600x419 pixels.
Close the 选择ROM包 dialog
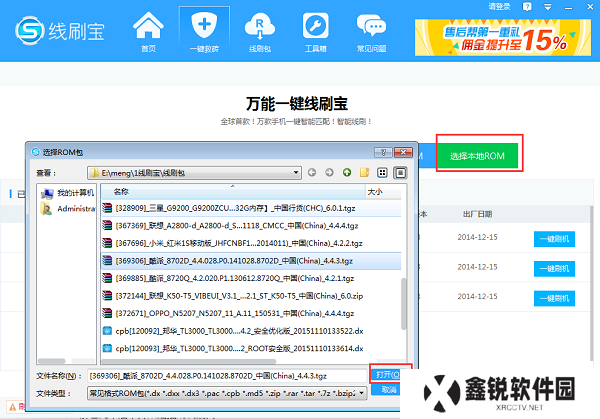(403, 152)
